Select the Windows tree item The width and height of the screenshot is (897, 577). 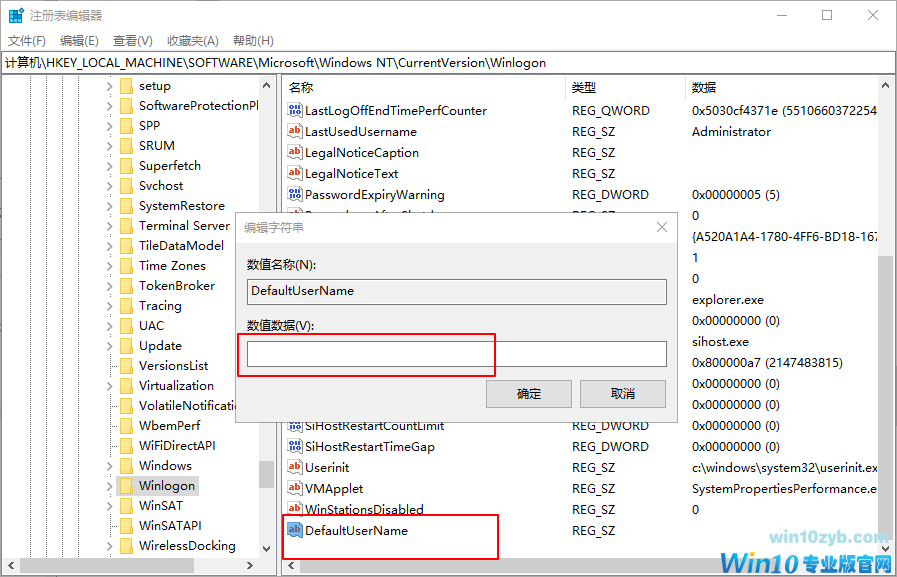pos(165,466)
